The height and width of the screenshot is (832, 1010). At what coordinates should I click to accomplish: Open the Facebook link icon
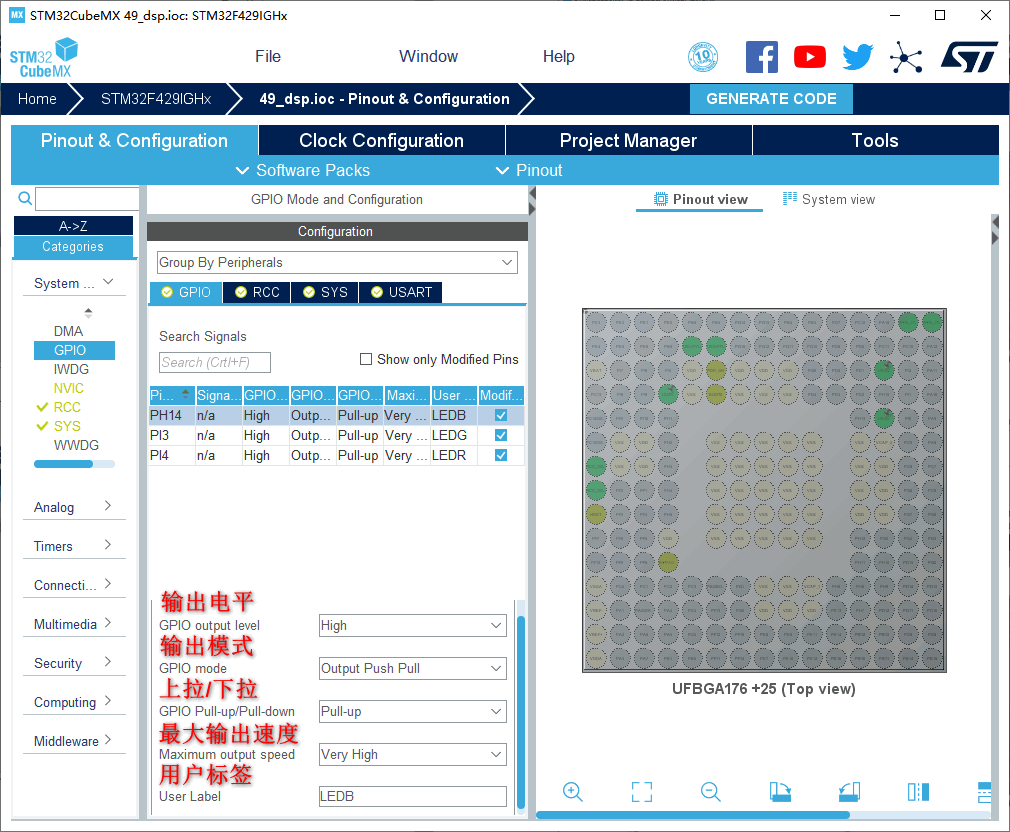click(x=762, y=57)
